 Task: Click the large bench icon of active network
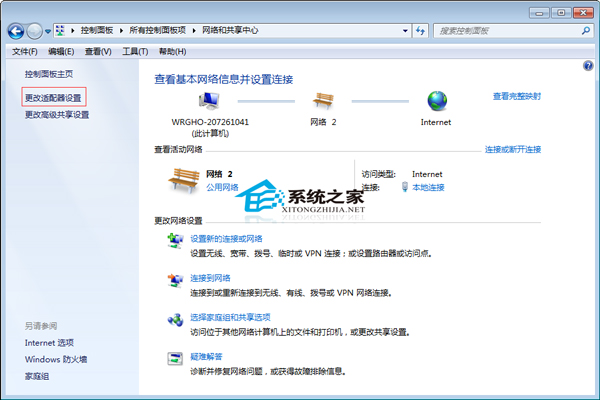coord(184,180)
